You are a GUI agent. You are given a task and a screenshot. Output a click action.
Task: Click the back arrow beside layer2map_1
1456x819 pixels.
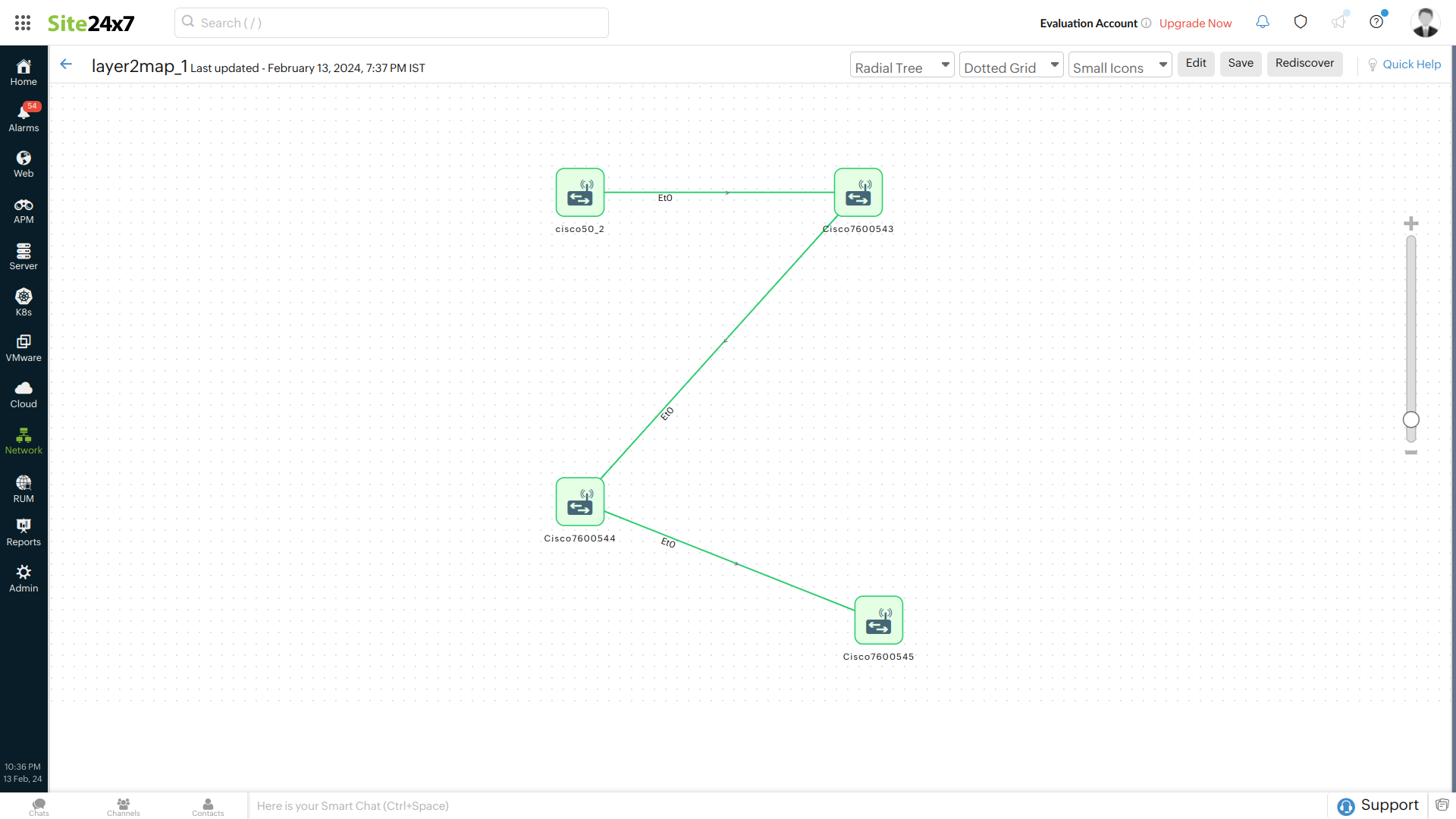[x=66, y=64]
